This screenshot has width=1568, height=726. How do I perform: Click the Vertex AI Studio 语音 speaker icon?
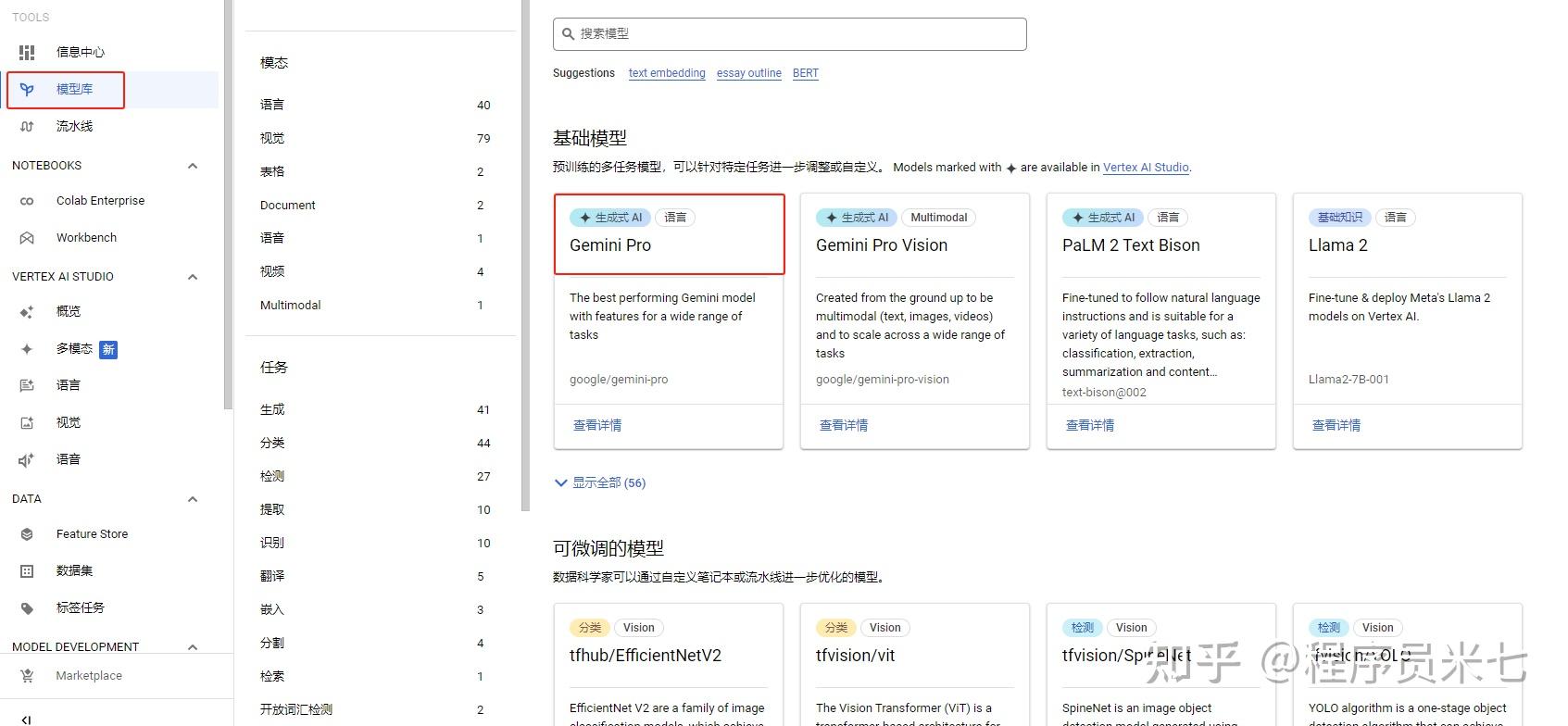point(27,460)
